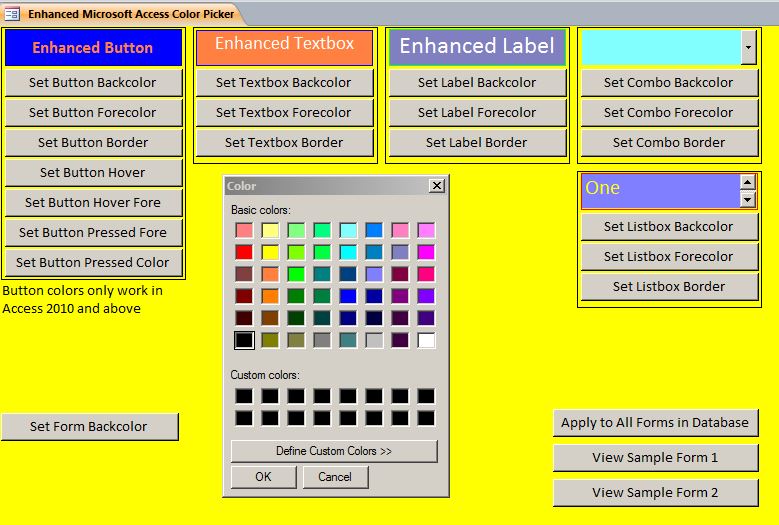The height and width of the screenshot is (525, 779).
Task: Open View Sample Form 2
Action: pyautogui.click(x=656, y=493)
